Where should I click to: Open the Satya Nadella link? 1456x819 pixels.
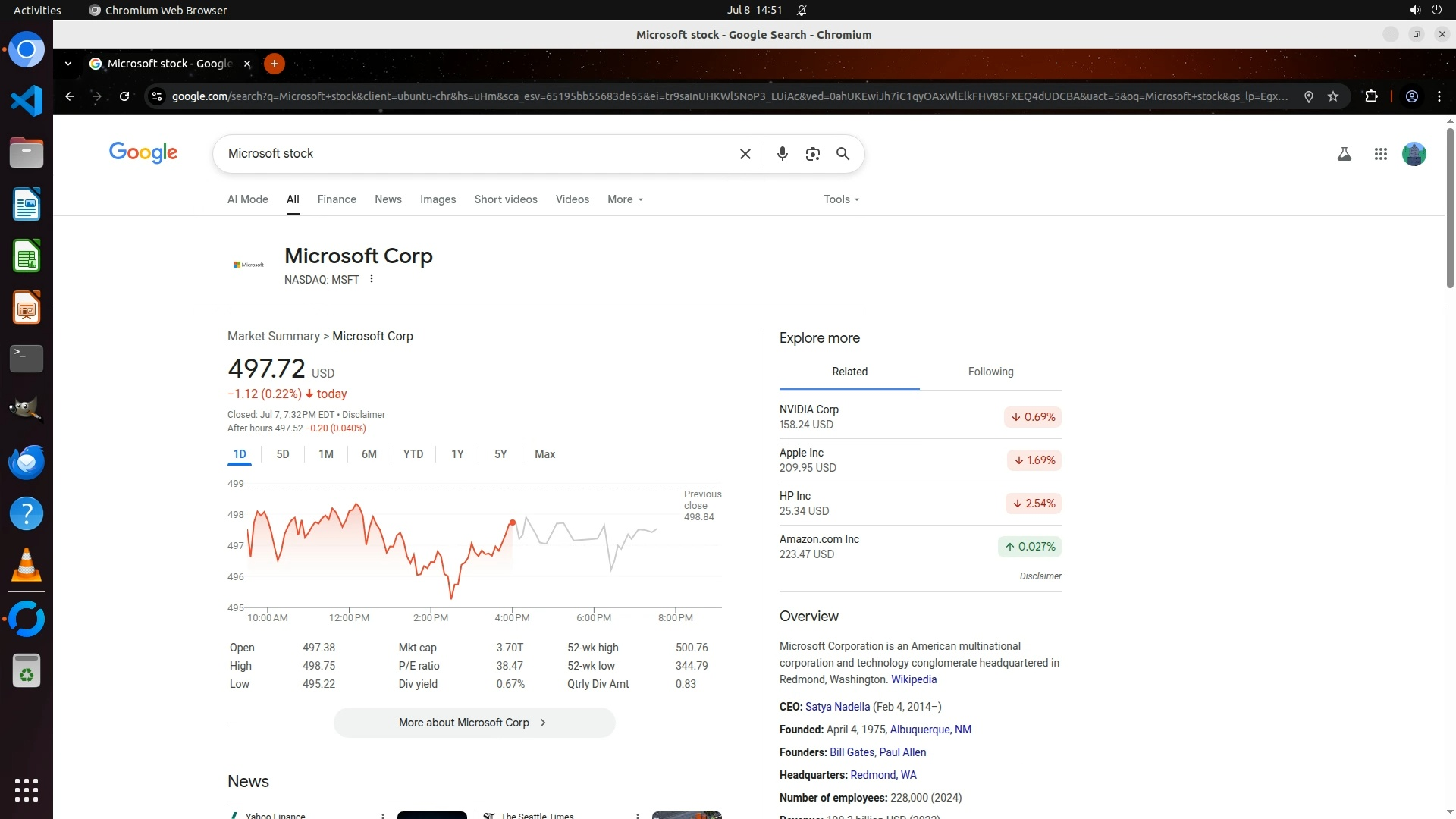coord(837,707)
